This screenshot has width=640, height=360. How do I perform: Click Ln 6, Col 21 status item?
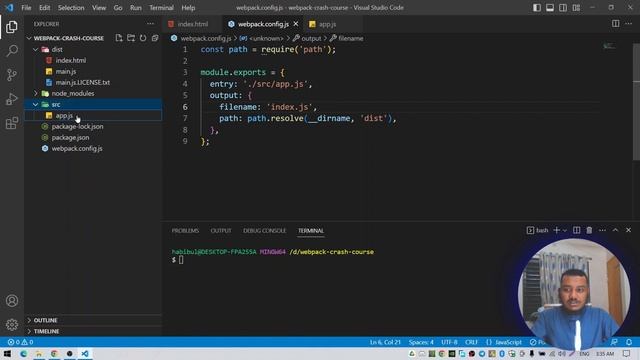tap(385, 342)
